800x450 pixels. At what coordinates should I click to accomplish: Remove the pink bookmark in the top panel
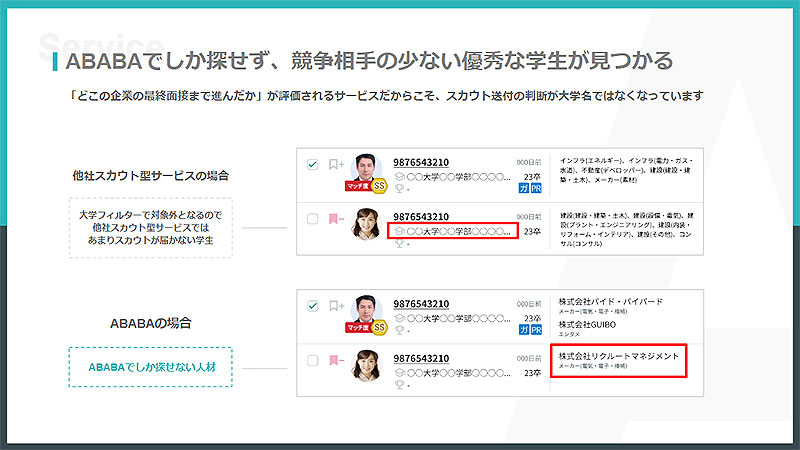click(335, 218)
